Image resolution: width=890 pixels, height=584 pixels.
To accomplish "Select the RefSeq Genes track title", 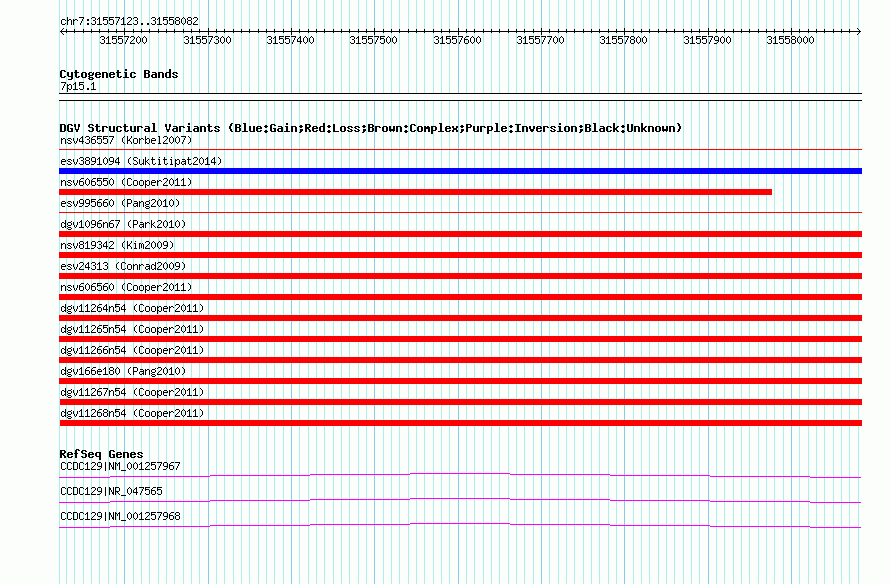I will pyautogui.click(x=101, y=454).
